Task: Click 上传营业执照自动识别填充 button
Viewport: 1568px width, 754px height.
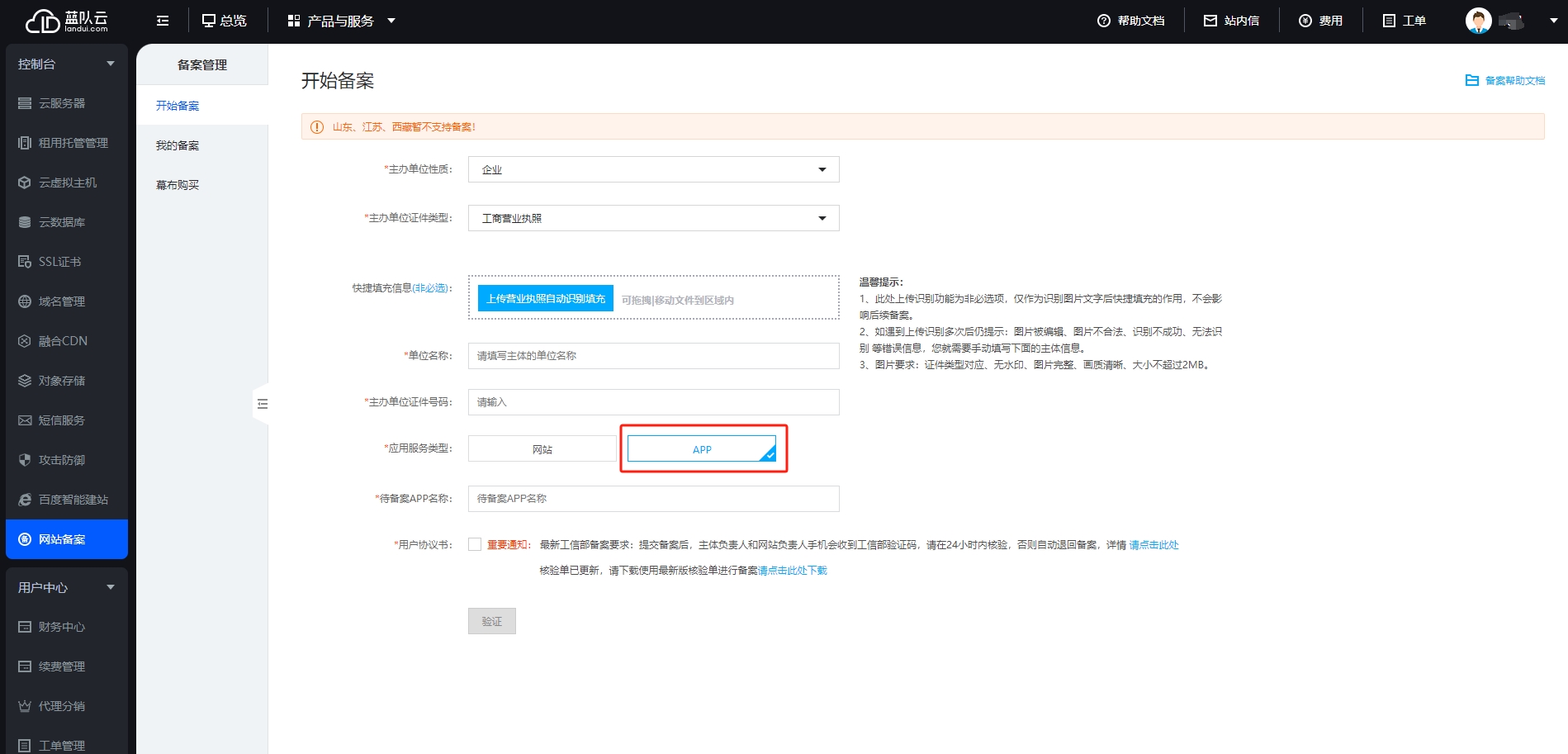Action: (545, 298)
